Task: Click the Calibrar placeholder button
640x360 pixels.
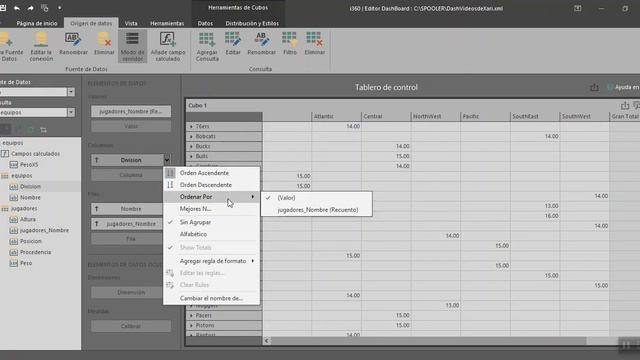Action: pos(131,326)
